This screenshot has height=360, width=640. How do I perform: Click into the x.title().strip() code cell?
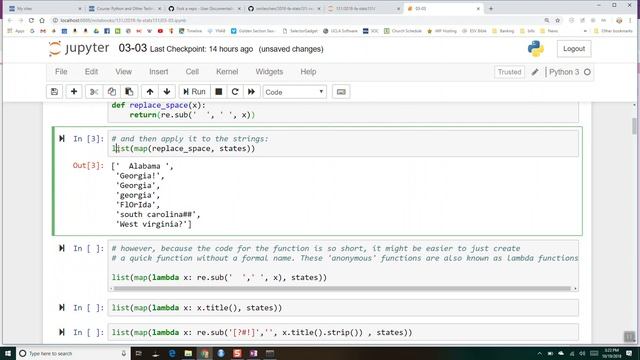(343, 332)
